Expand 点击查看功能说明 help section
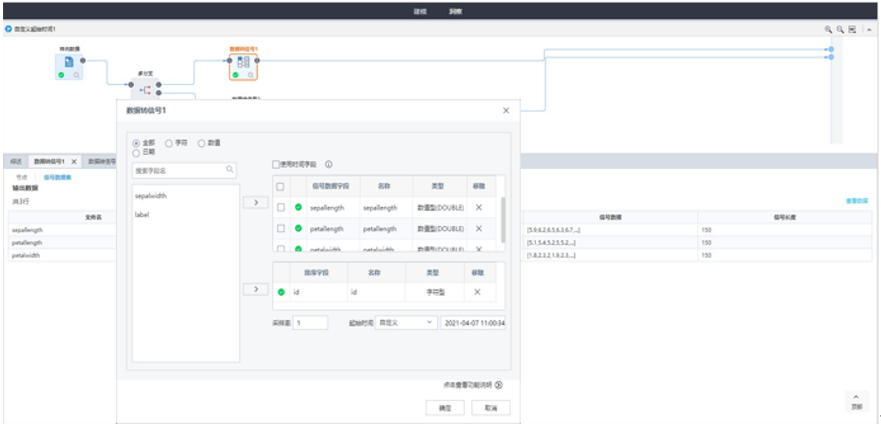 coord(498,384)
